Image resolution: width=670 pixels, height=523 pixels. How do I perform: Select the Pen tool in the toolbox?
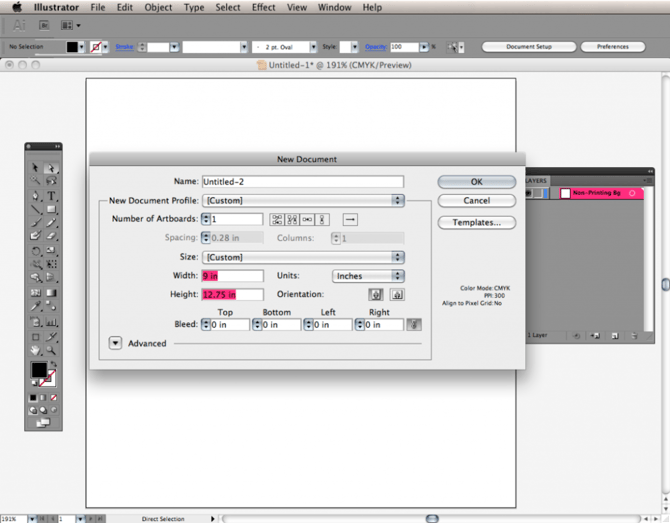click(35, 196)
